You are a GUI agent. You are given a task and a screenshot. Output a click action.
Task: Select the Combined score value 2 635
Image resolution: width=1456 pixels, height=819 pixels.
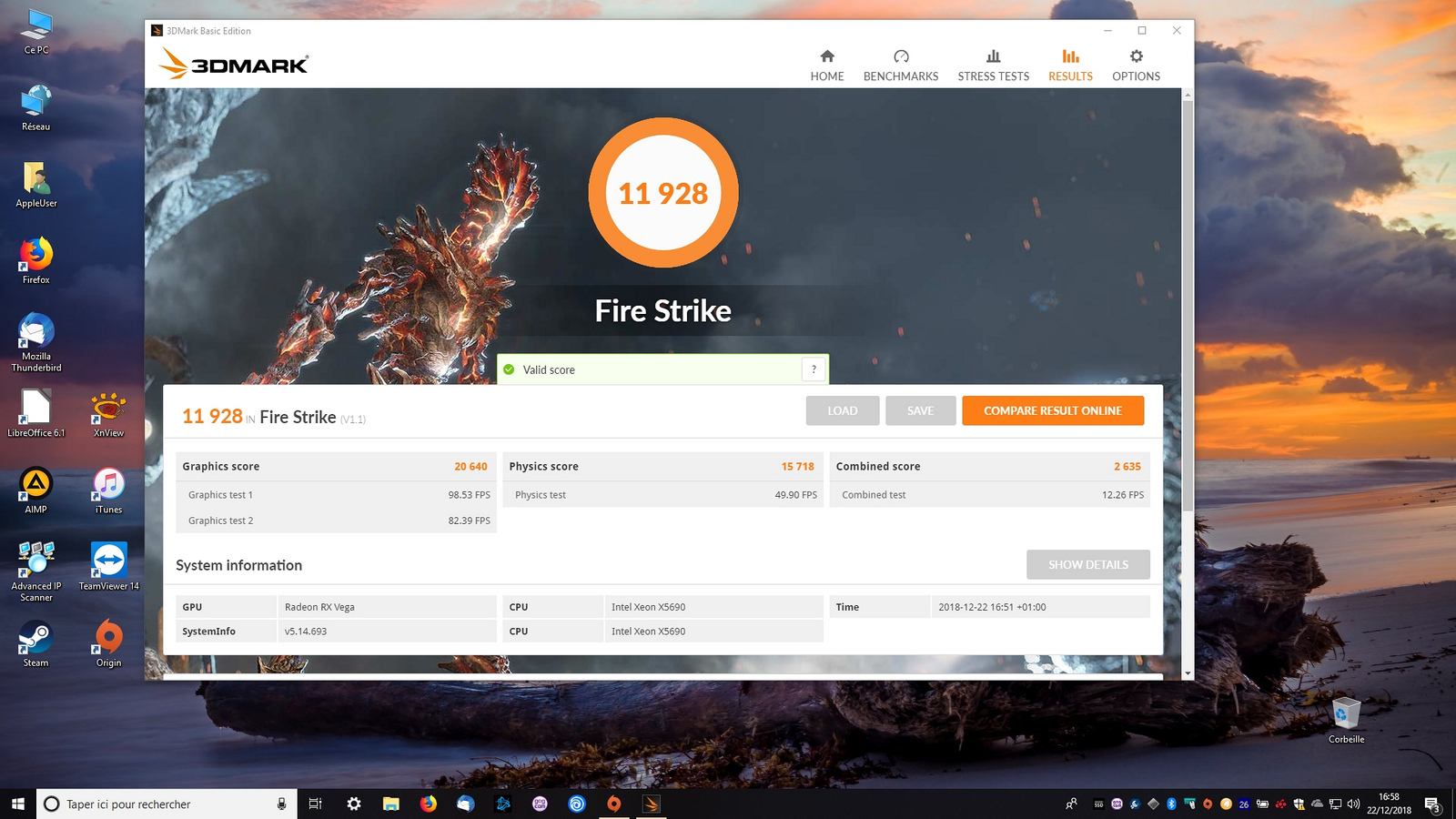[1127, 466]
